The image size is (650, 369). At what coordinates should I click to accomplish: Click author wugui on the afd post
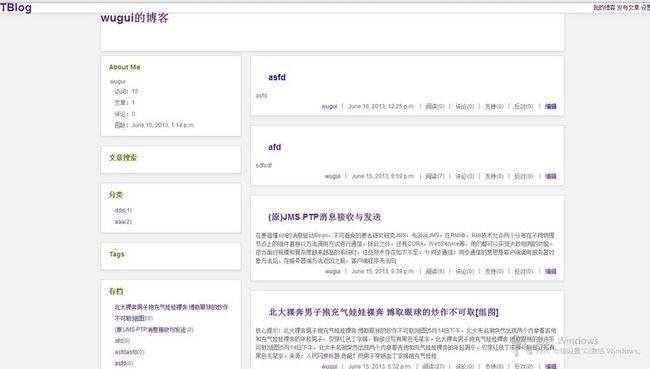(x=332, y=176)
